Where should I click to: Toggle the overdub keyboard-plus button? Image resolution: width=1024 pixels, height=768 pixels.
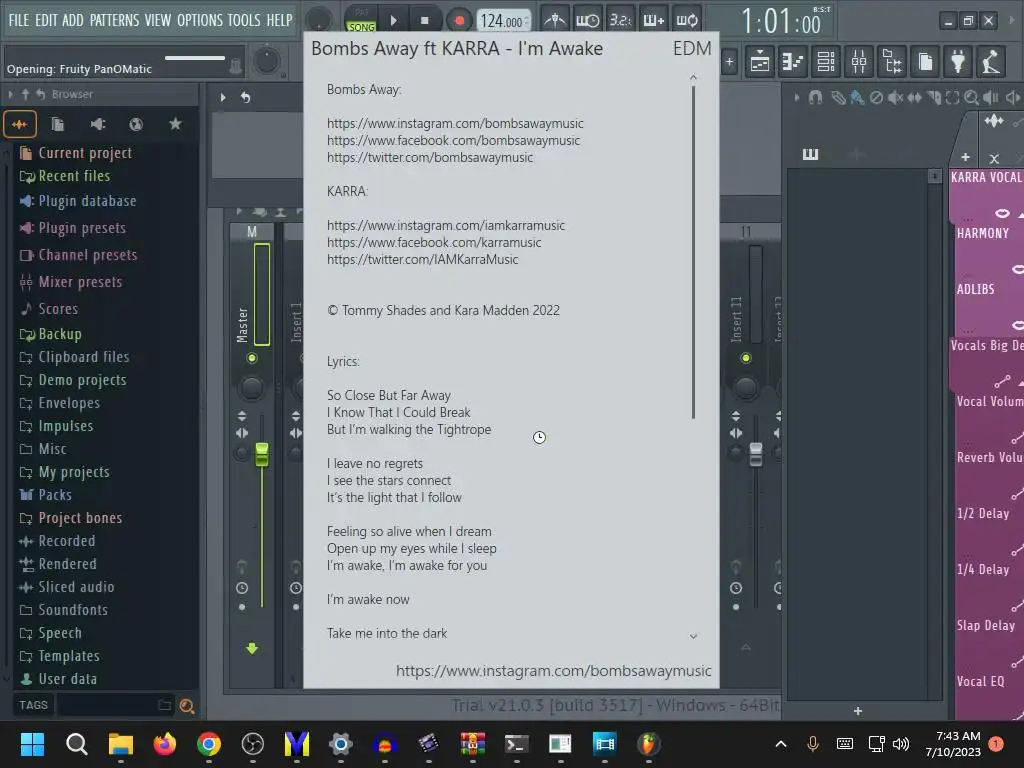[x=653, y=20]
